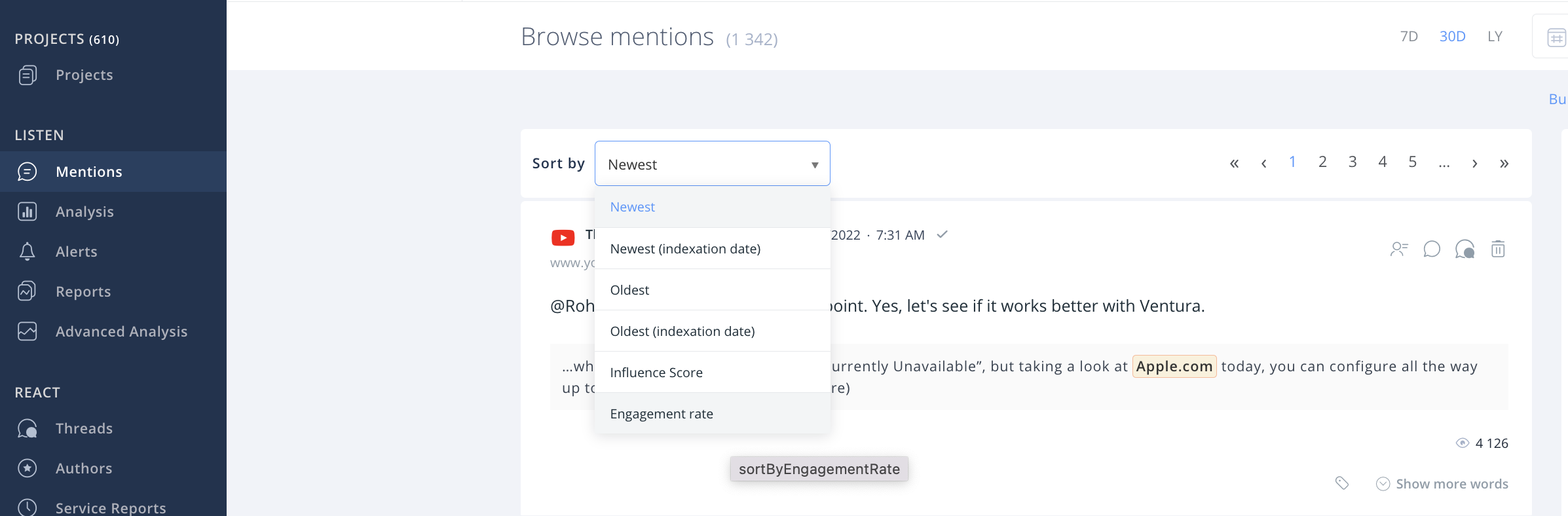1568x516 pixels.
Task: Select Influence Score from sort list
Action: pyautogui.click(x=656, y=373)
